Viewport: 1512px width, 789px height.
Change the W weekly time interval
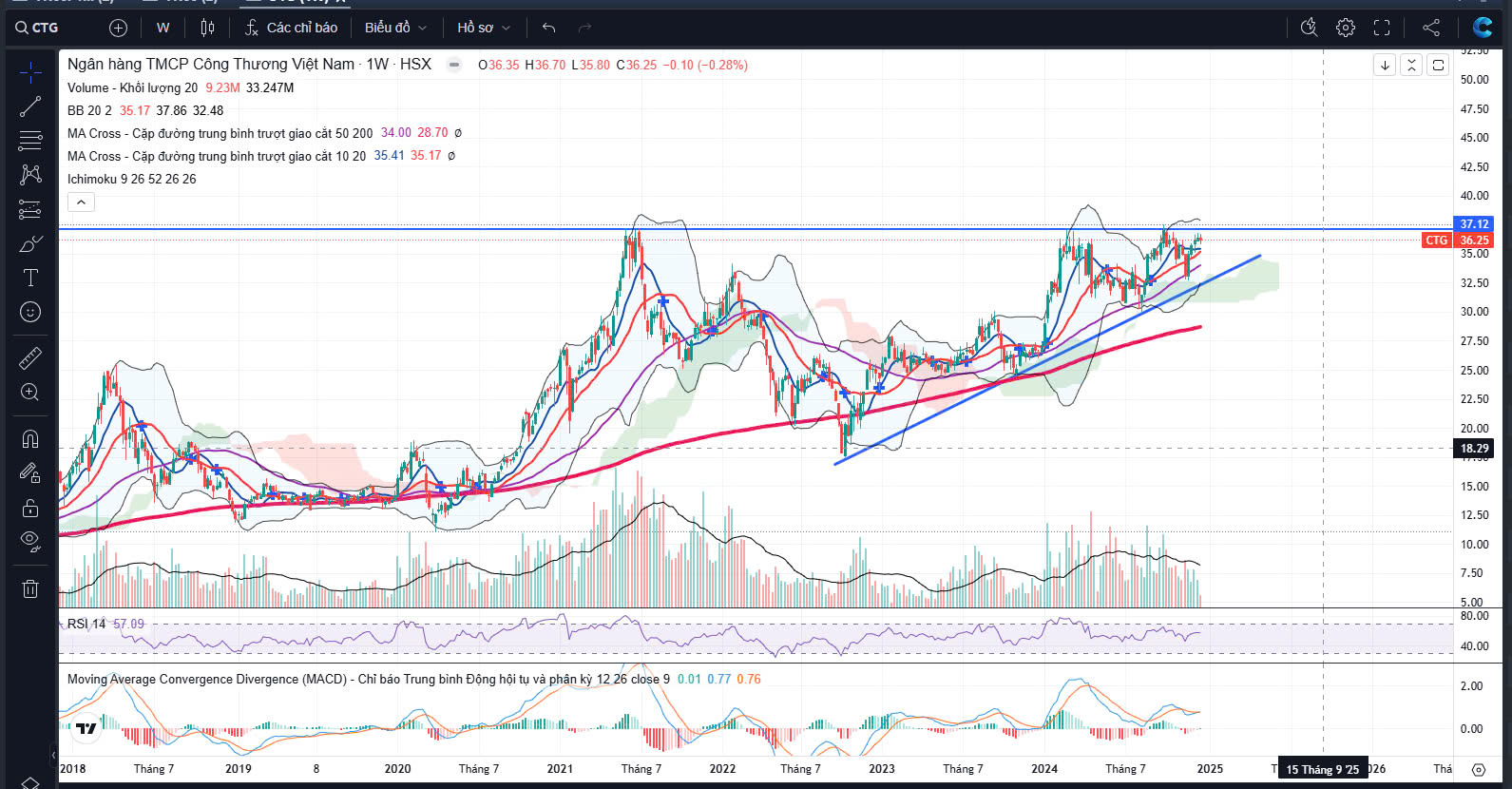pos(163,28)
